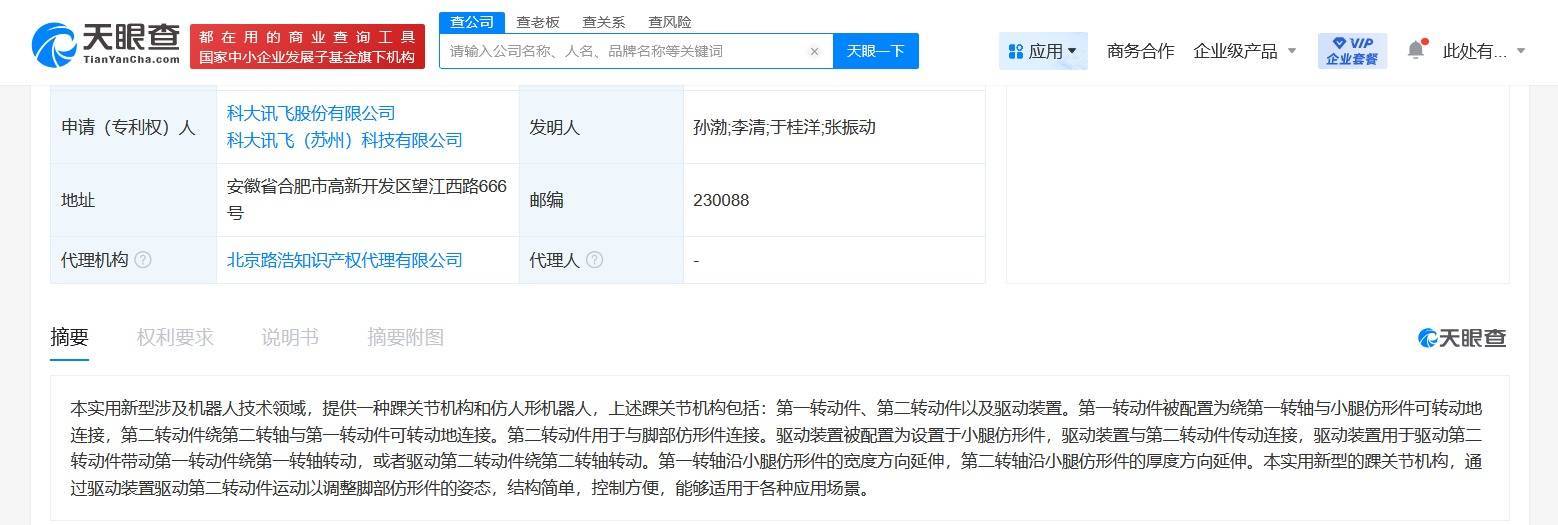The height and width of the screenshot is (525, 1558).
Task: Click the VIP enterprise package icon
Action: (1352, 51)
